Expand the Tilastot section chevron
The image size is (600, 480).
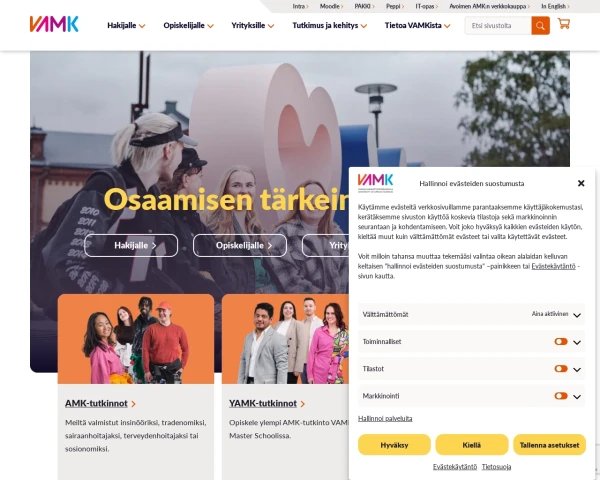point(577,369)
